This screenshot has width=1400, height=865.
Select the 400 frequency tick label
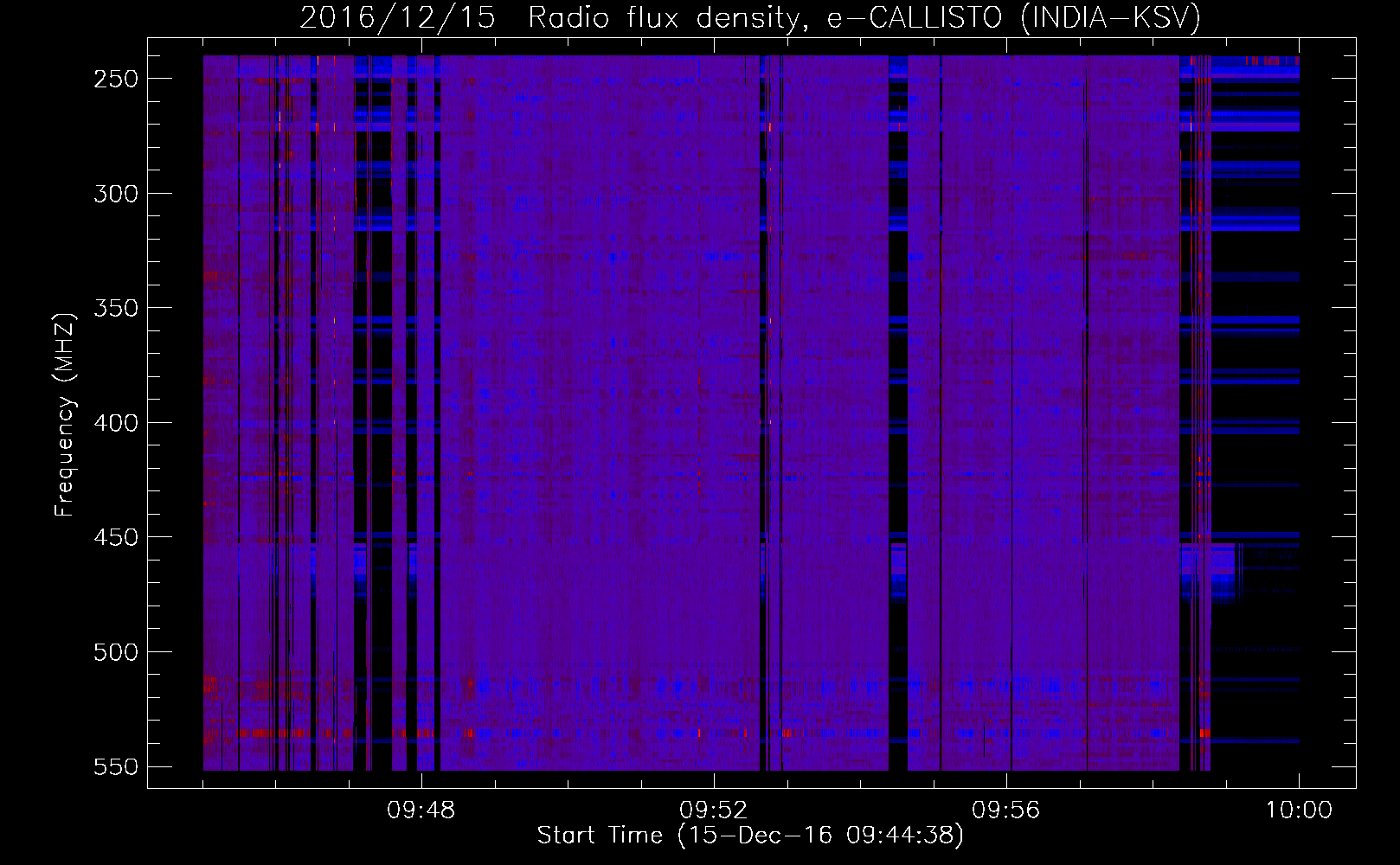coord(116,423)
